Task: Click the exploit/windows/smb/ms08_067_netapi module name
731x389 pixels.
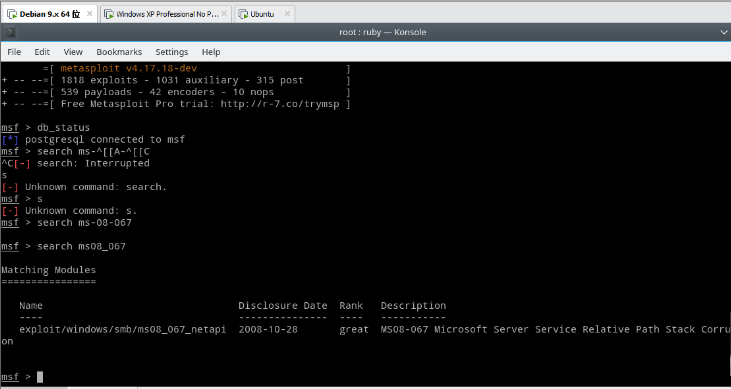Action: click(123, 329)
